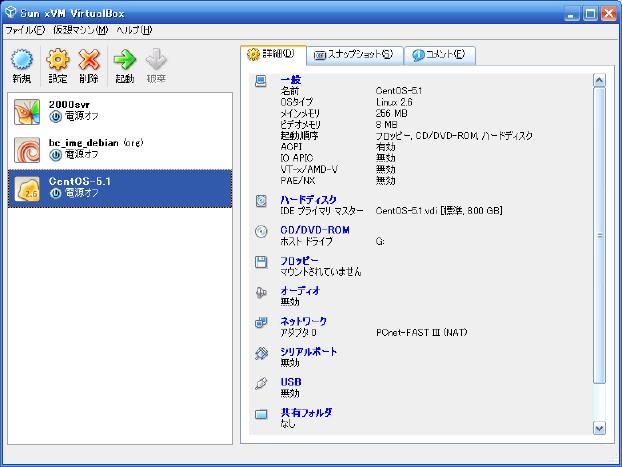Select the CentOS-5.1 machine name in list
Viewport: 622px width, 467px height.
coord(80,181)
